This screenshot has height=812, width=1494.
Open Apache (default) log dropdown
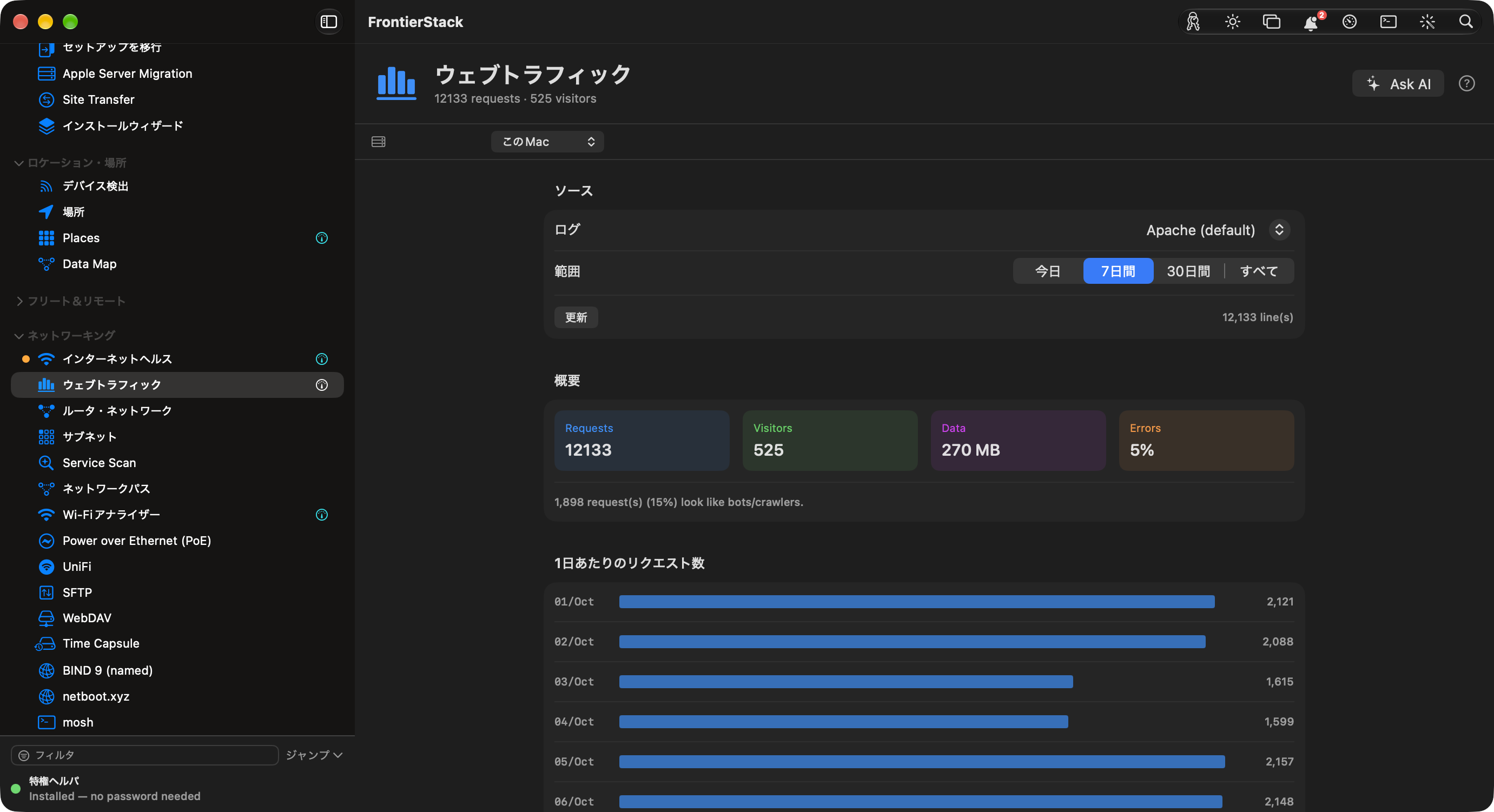(x=1218, y=231)
